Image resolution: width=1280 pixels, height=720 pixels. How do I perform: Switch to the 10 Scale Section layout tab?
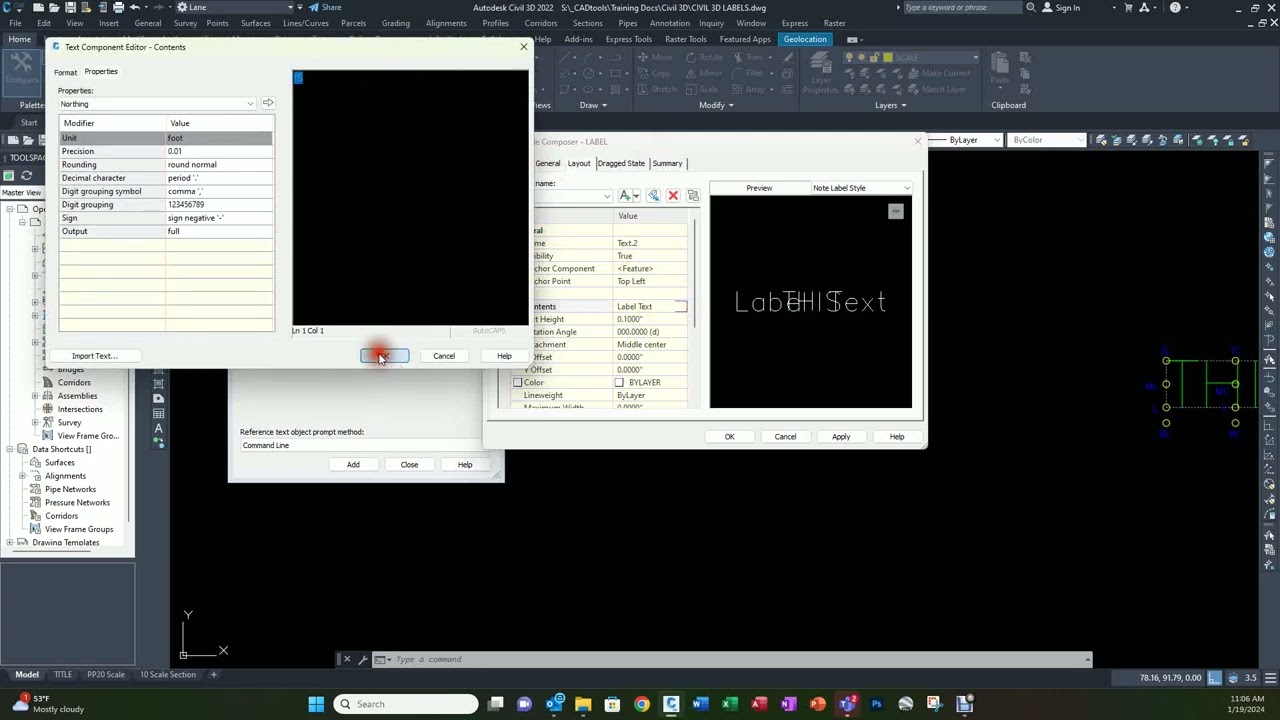168,675
